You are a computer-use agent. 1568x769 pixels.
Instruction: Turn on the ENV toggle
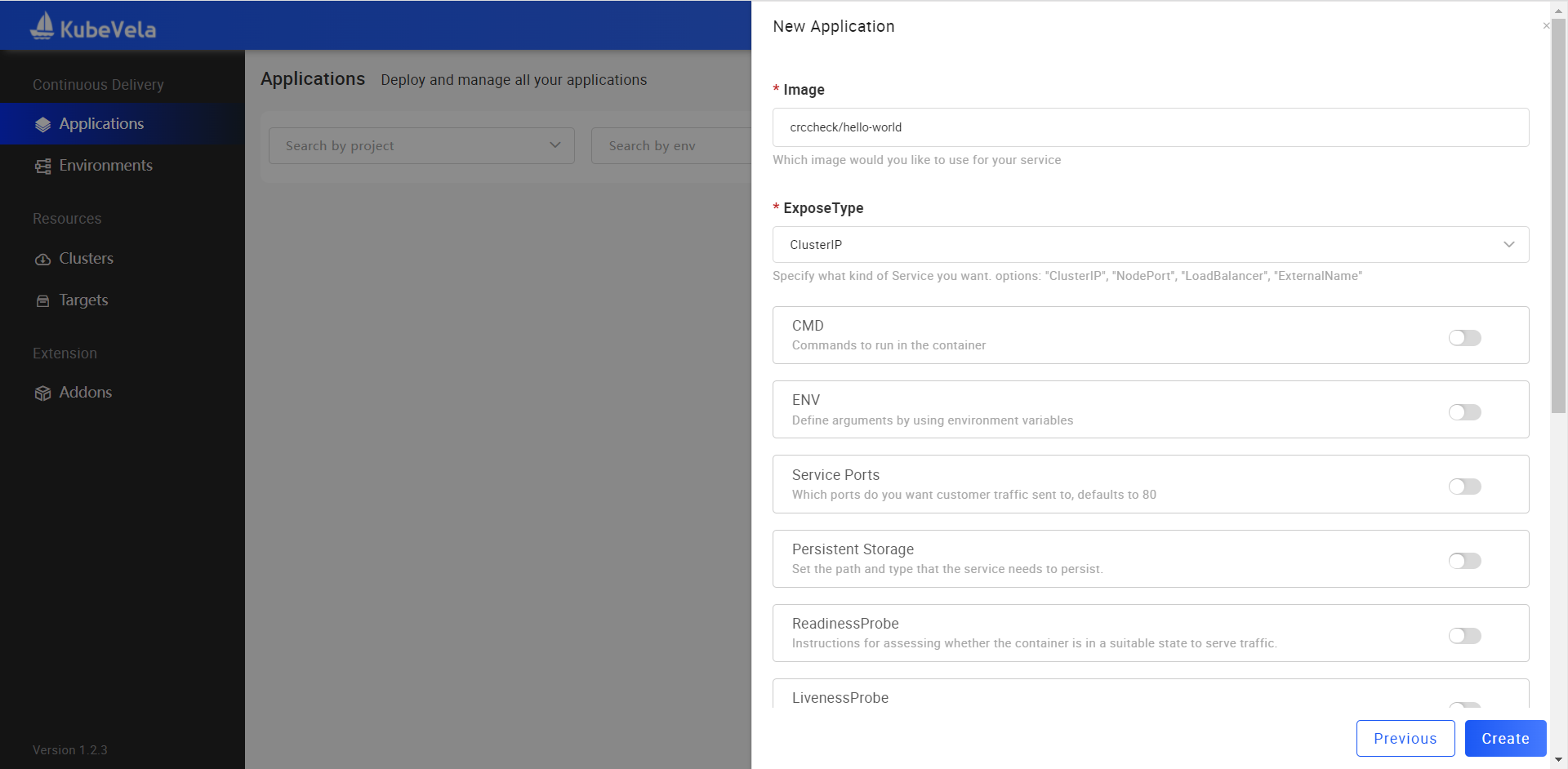click(1464, 412)
